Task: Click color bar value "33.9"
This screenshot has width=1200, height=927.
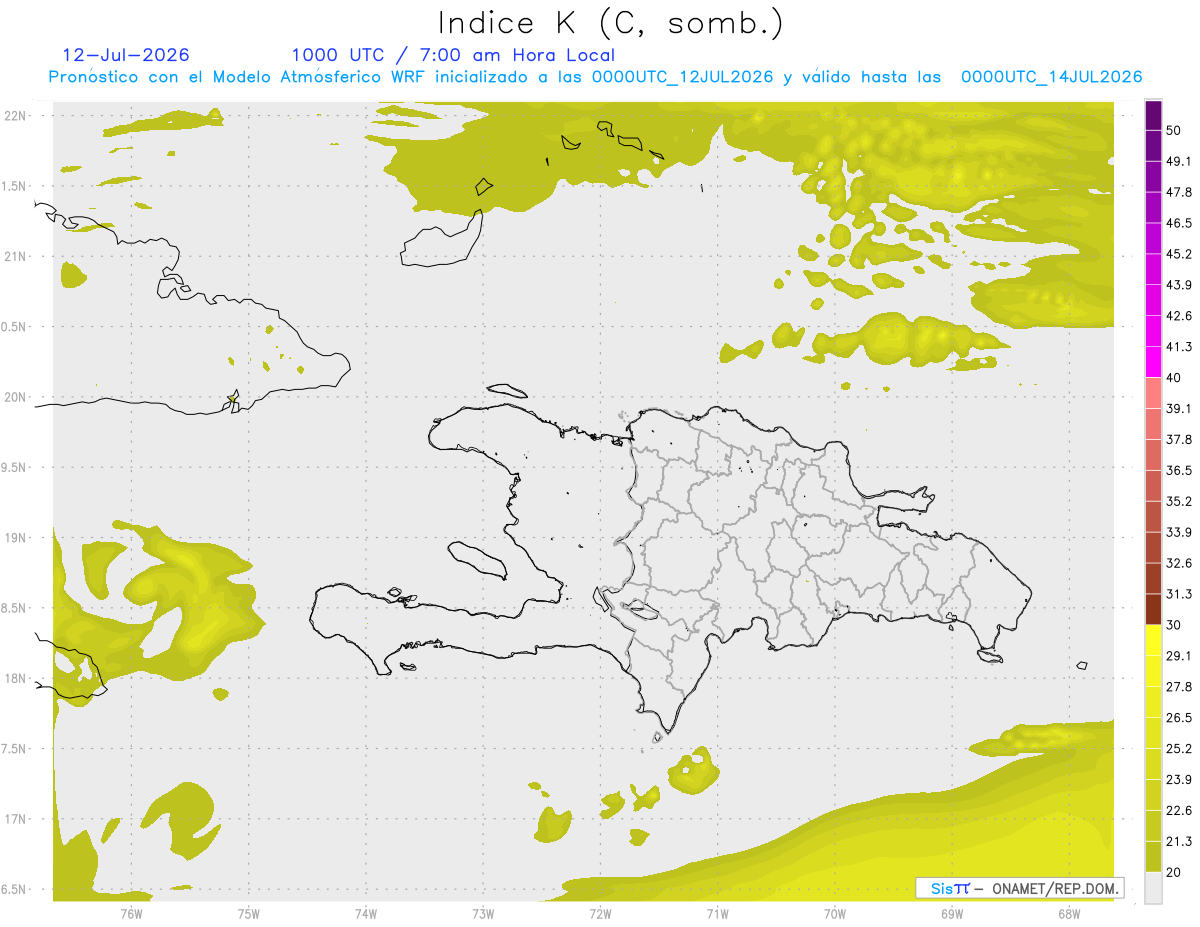Action: pyautogui.click(x=1179, y=532)
